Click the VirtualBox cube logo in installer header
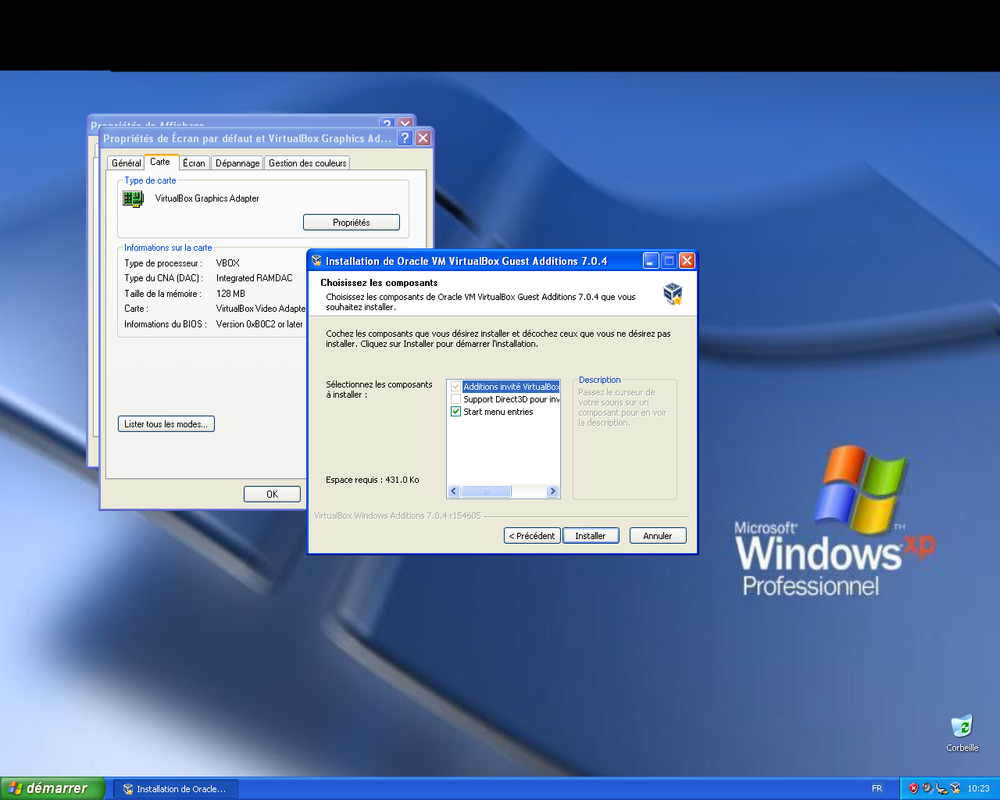The width and height of the screenshot is (1000, 800). [x=673, y=293]
